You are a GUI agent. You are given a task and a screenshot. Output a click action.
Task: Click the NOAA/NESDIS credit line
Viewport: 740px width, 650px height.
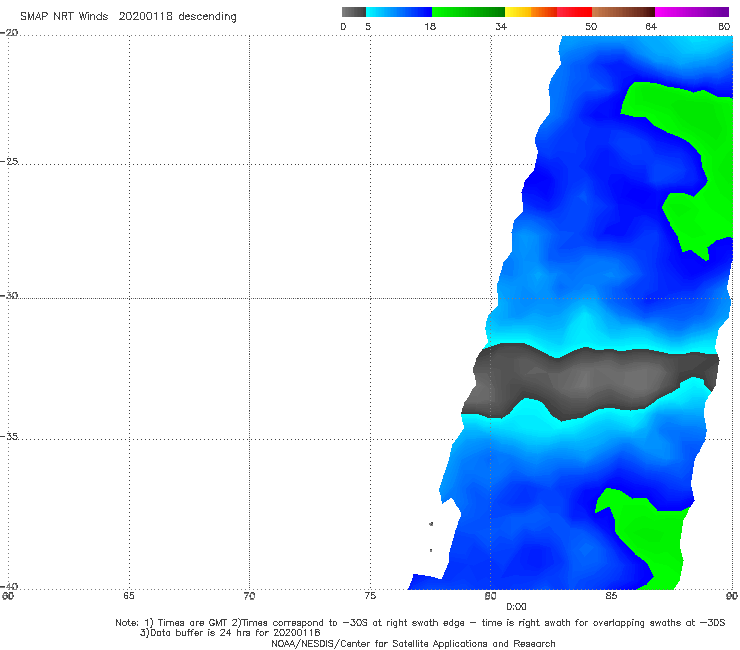(x=413, y=644)
